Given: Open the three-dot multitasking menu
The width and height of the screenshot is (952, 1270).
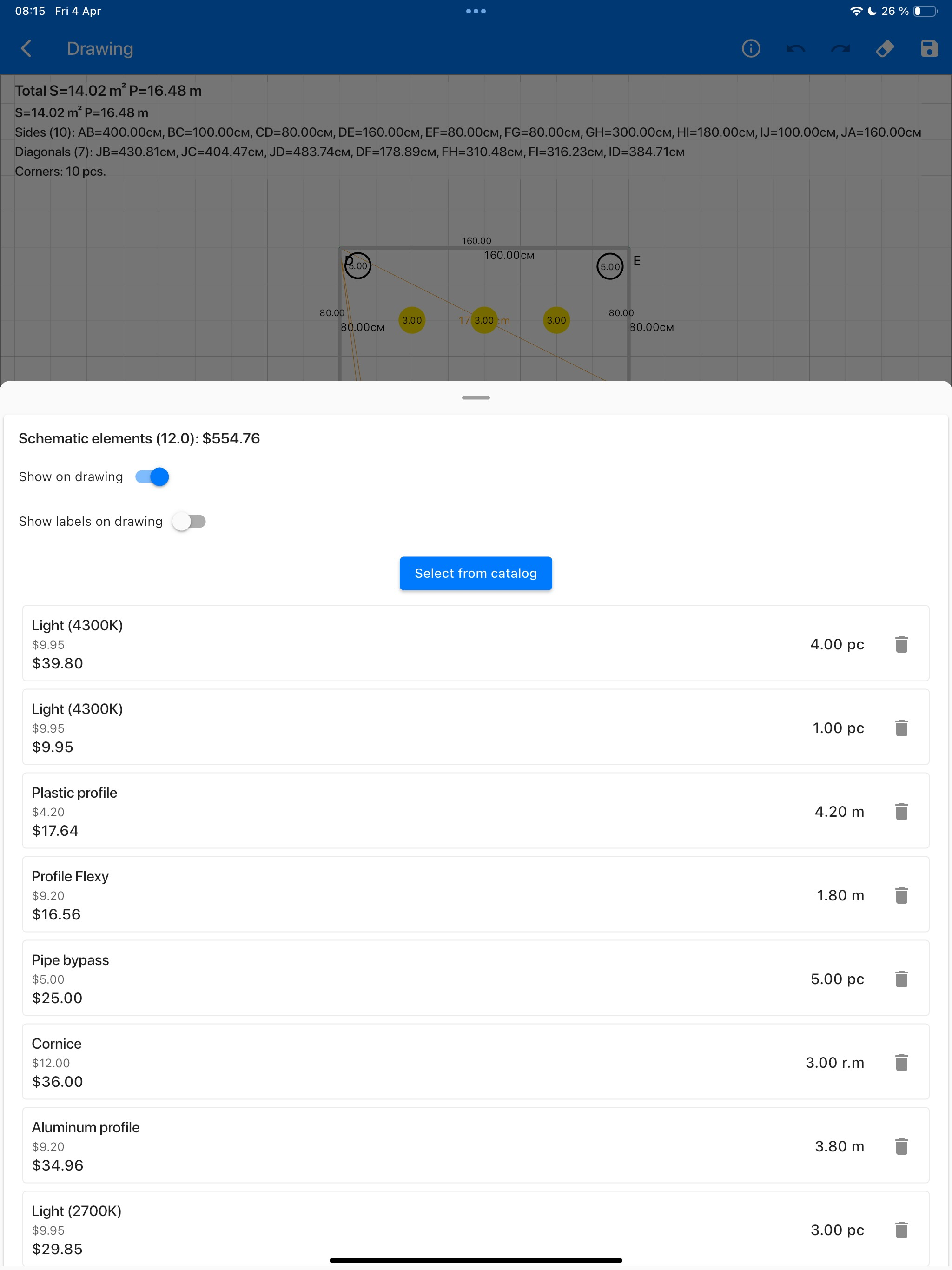Looking at the screenshot, I should tap(476, 11).
